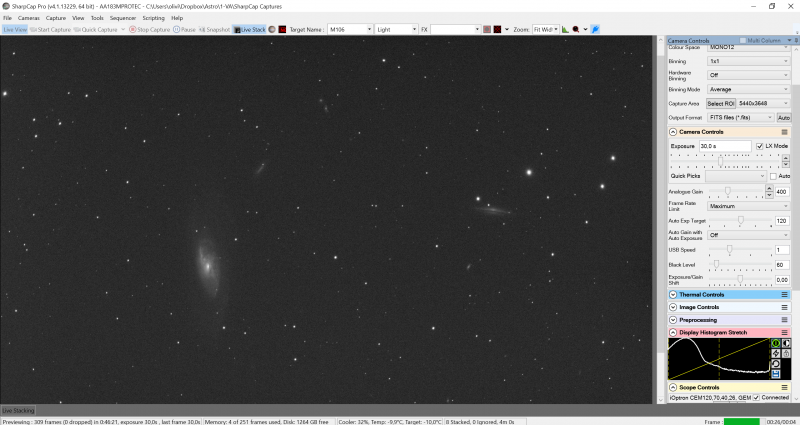This screenshot has width=800, height=425.
Task: Take a Snapshot
Action: (x=214, y=30)
